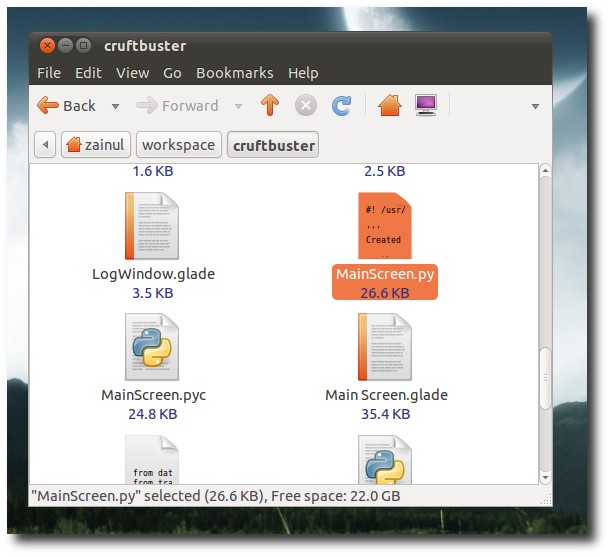610x557 pixels.
Task: Open the Home folder icon in toolbar
Action: point(390,105)
